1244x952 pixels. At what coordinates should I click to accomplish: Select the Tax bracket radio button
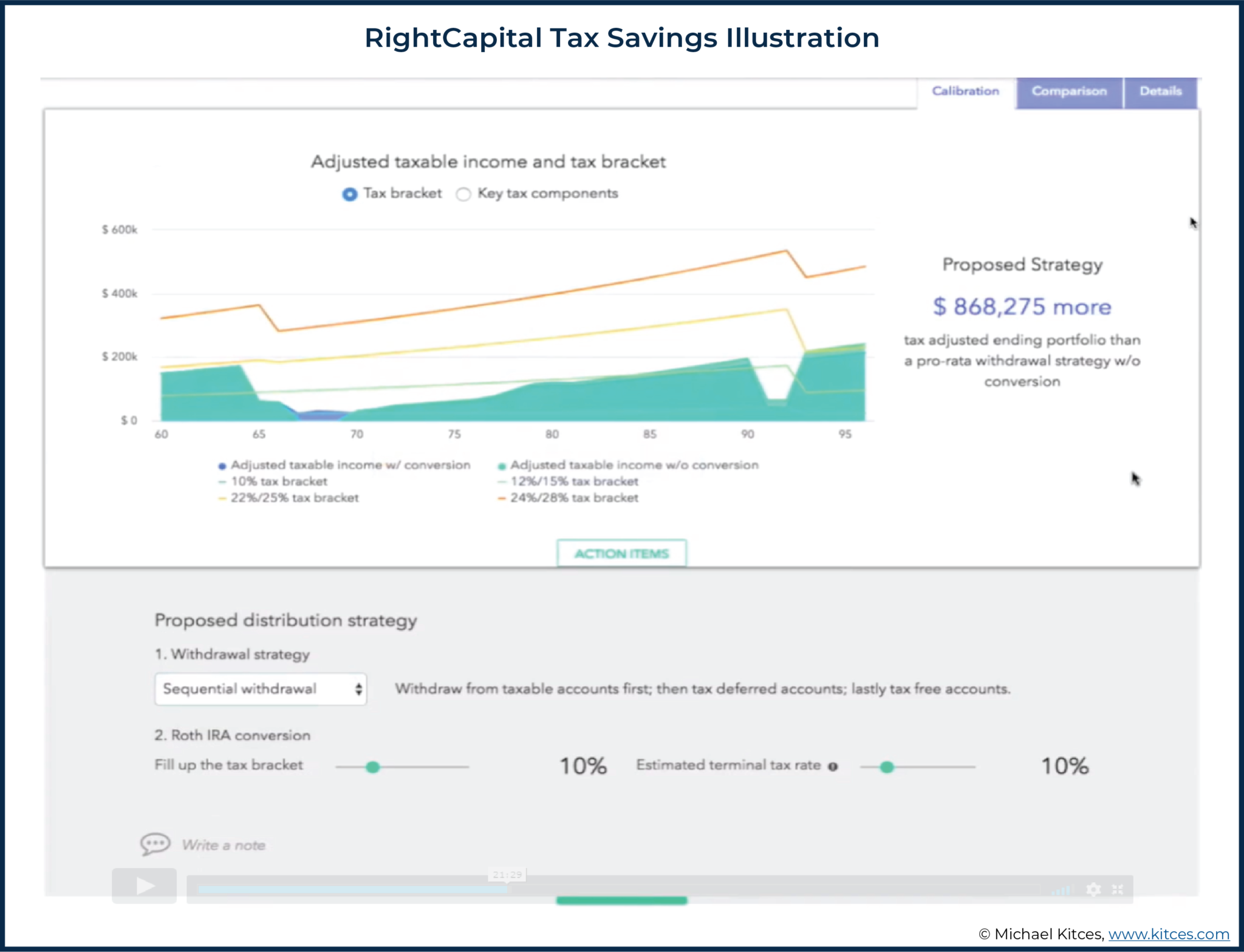[349, 194]
